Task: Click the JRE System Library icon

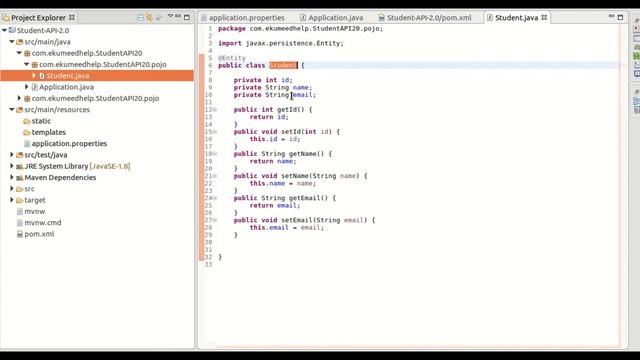Action: coord(20,167)
